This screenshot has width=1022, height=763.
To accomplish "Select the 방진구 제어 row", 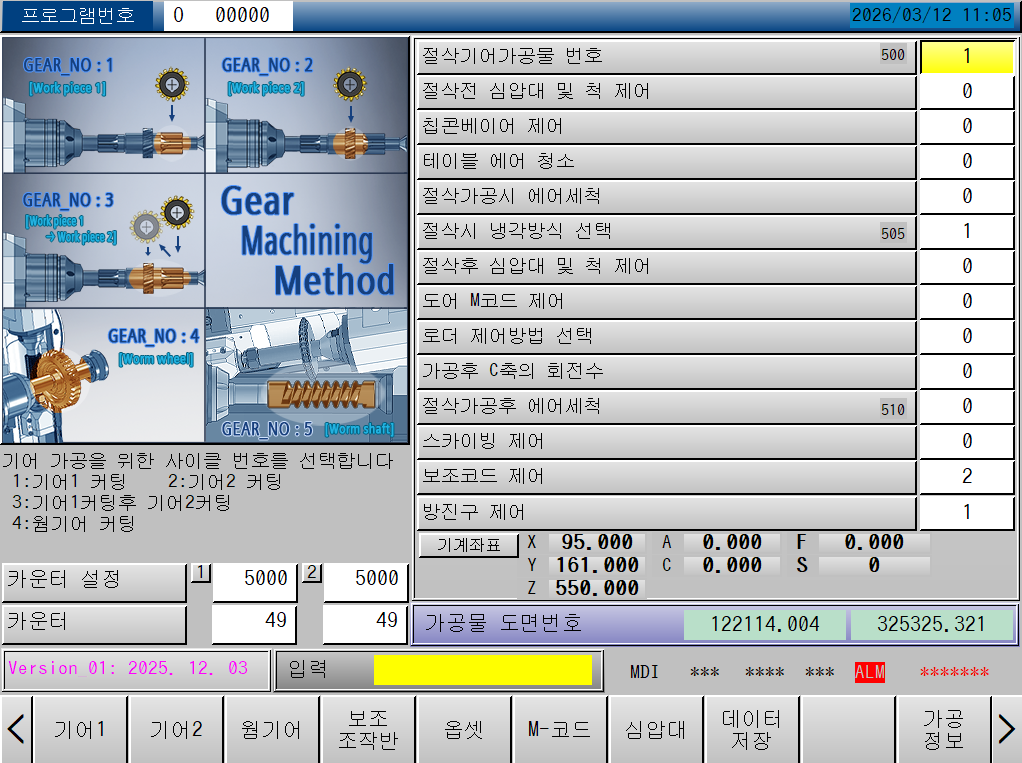I will coord(666,512).
